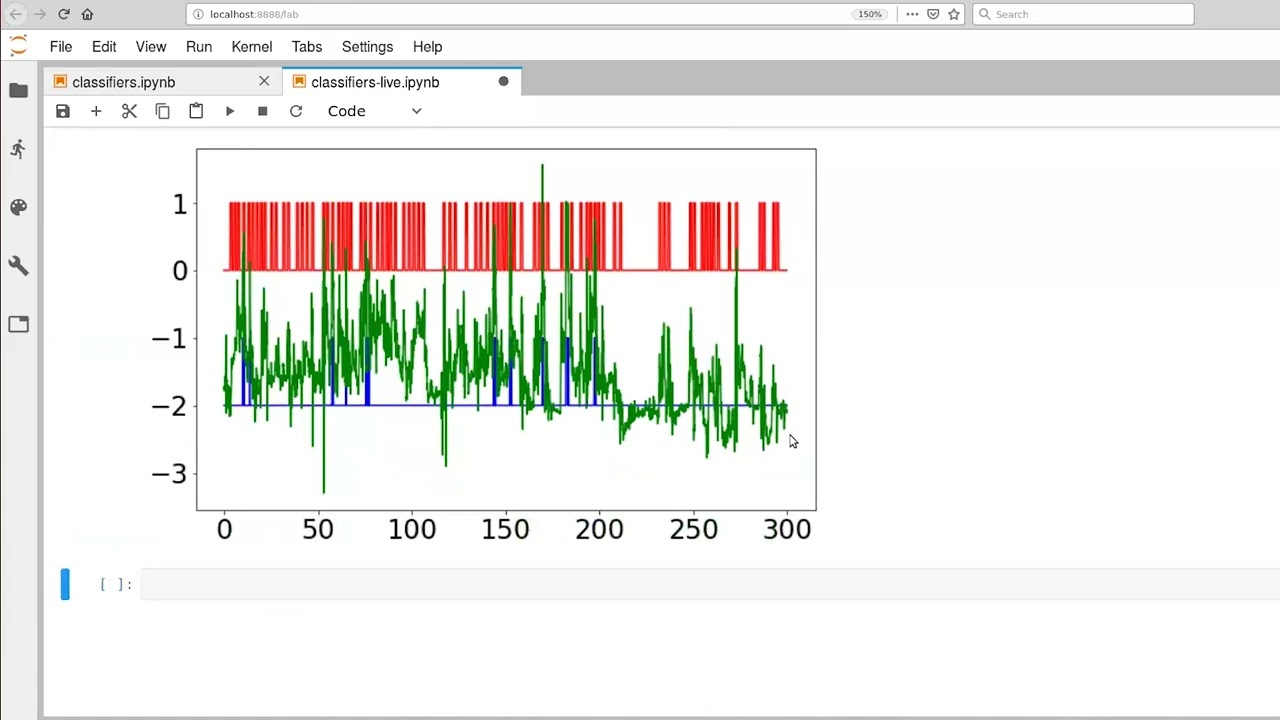The height and width of the screenshot is (720, 1280).
Task: Click the browser Search box
Action: [1083, 14]
